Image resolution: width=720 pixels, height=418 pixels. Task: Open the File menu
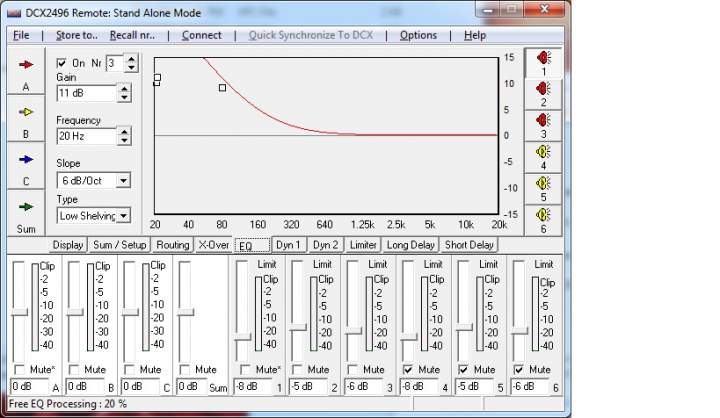[x=21, y=35]
